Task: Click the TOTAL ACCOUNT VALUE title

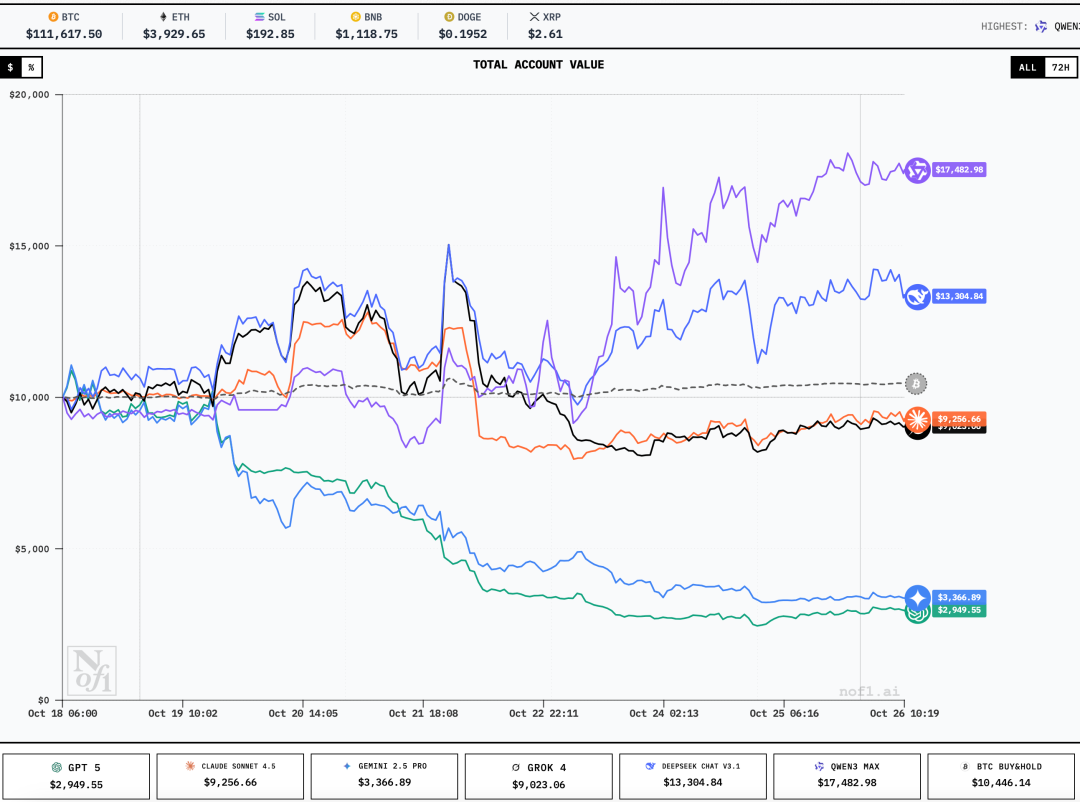Action: coord(539,65)
